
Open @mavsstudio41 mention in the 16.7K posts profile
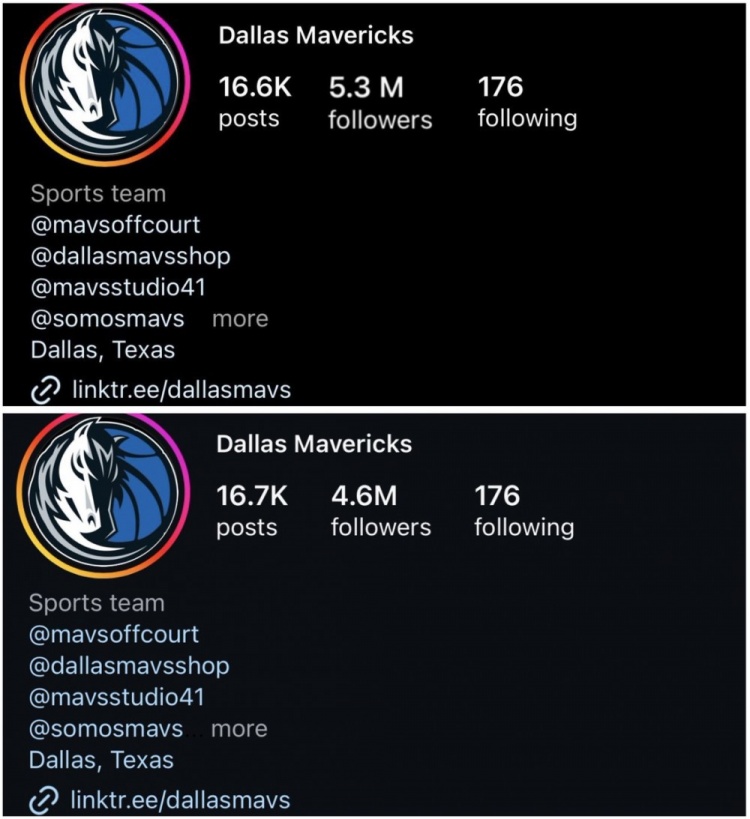point(117,697)
